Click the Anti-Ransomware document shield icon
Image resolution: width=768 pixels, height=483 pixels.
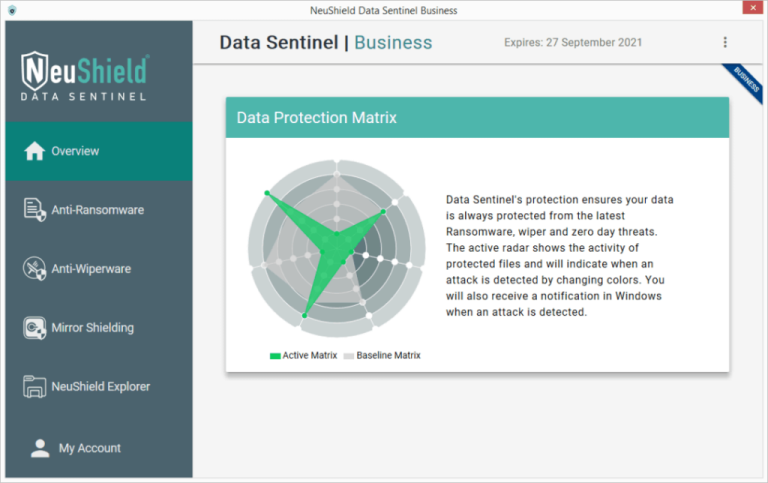pyautogui.click(x=34, y=210)
